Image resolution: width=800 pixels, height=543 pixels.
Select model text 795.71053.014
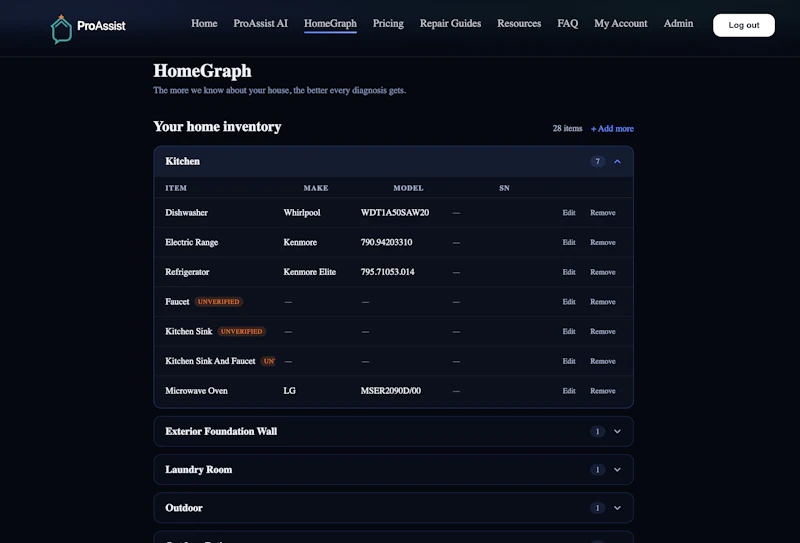click(x=387, y=272)
